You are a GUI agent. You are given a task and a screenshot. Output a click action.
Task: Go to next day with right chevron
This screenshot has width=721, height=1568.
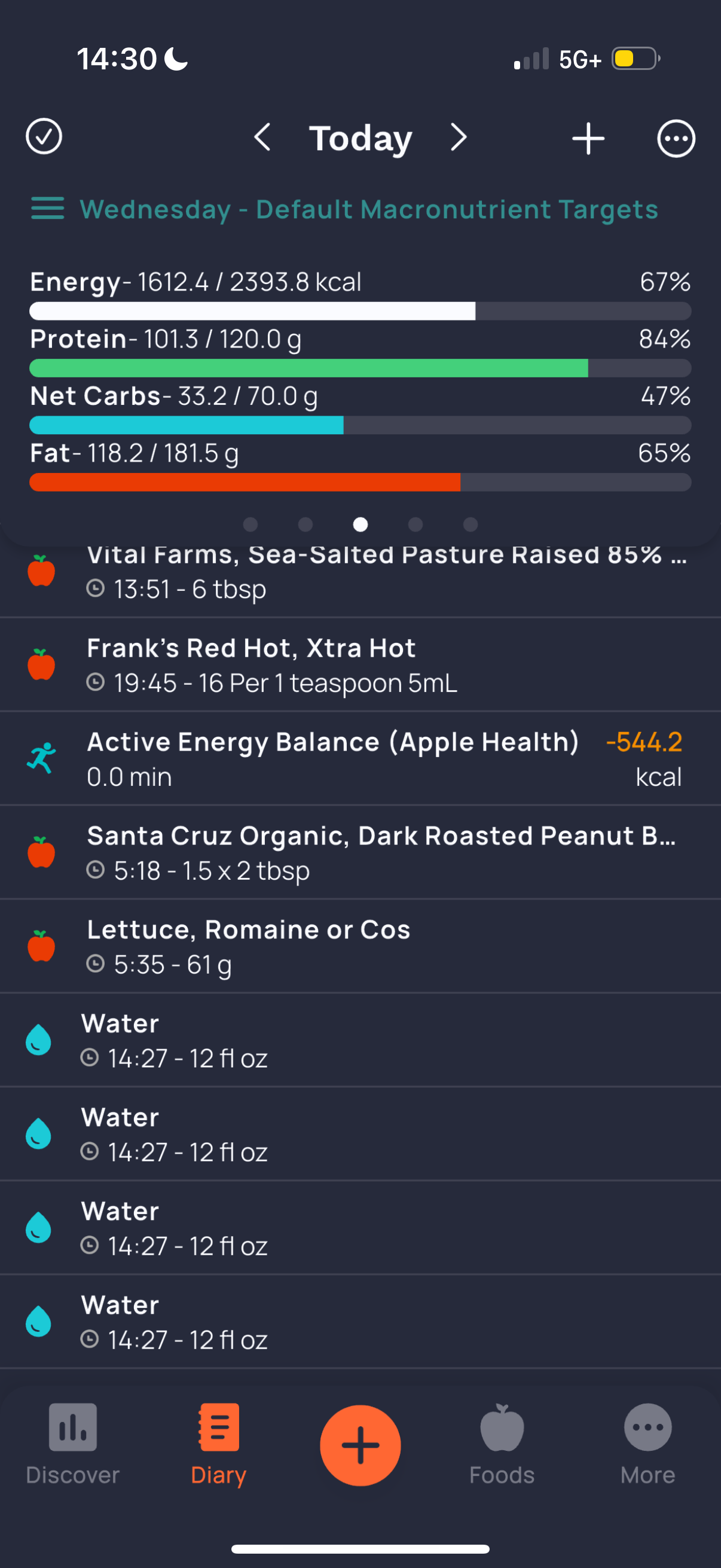(x=459, y=138)
